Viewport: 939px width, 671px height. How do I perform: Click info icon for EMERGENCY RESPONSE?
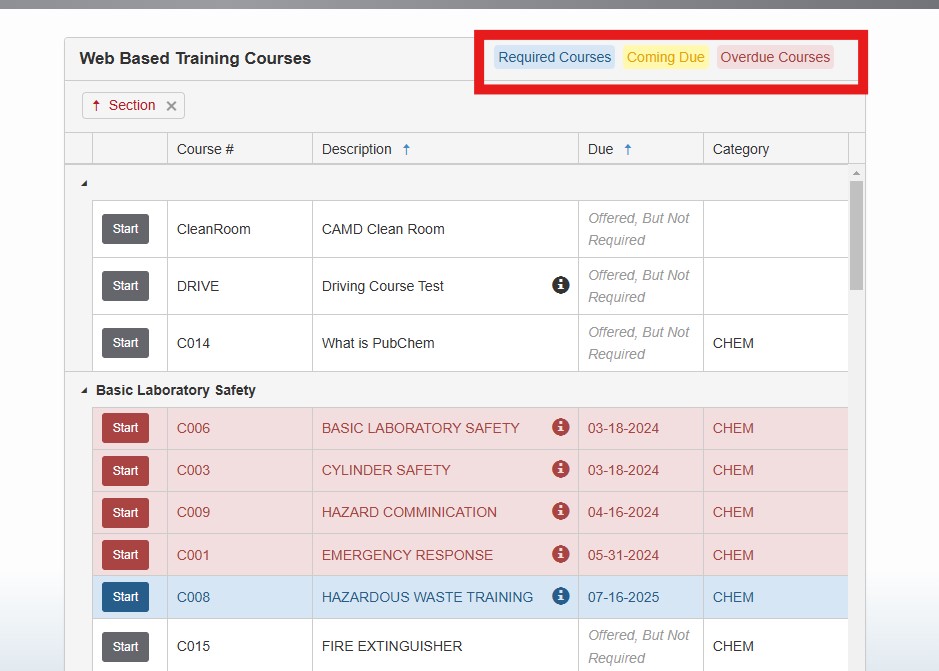560,554
